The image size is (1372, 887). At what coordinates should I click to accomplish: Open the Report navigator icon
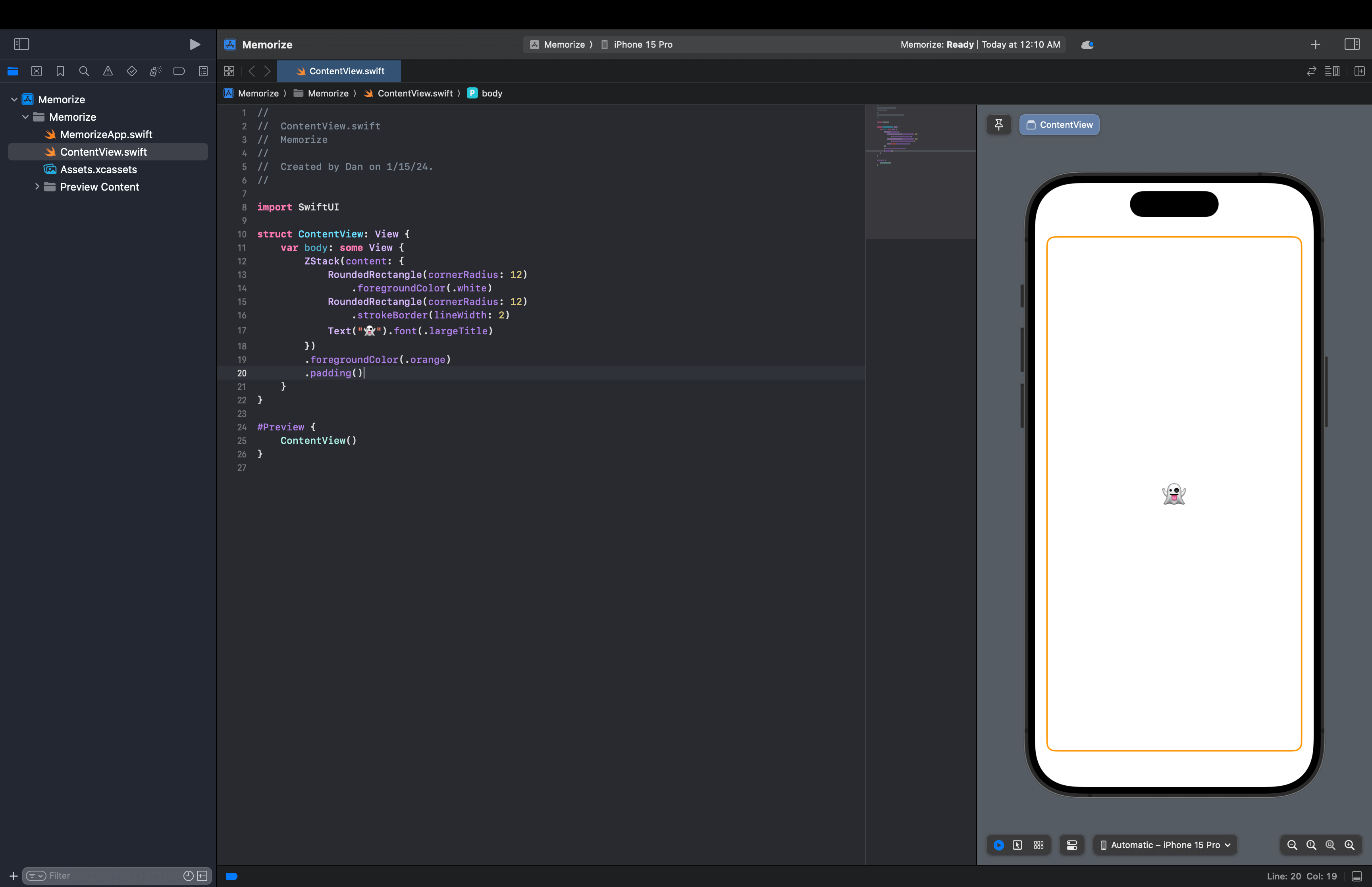203,71
